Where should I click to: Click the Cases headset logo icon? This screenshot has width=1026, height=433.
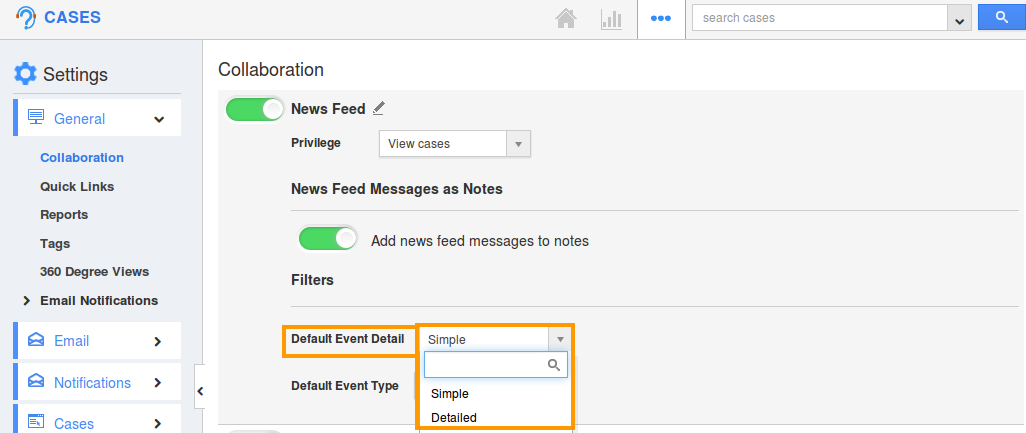pyautogui.click(x=26, y=17)
